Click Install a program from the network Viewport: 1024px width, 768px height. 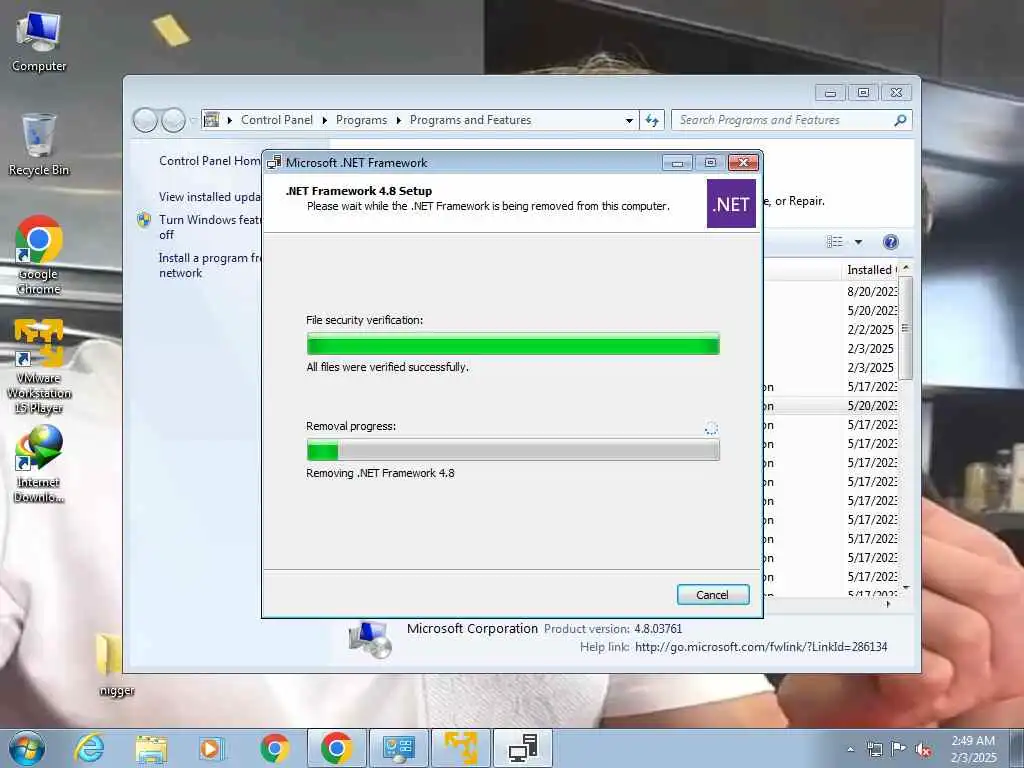[210, 265]
